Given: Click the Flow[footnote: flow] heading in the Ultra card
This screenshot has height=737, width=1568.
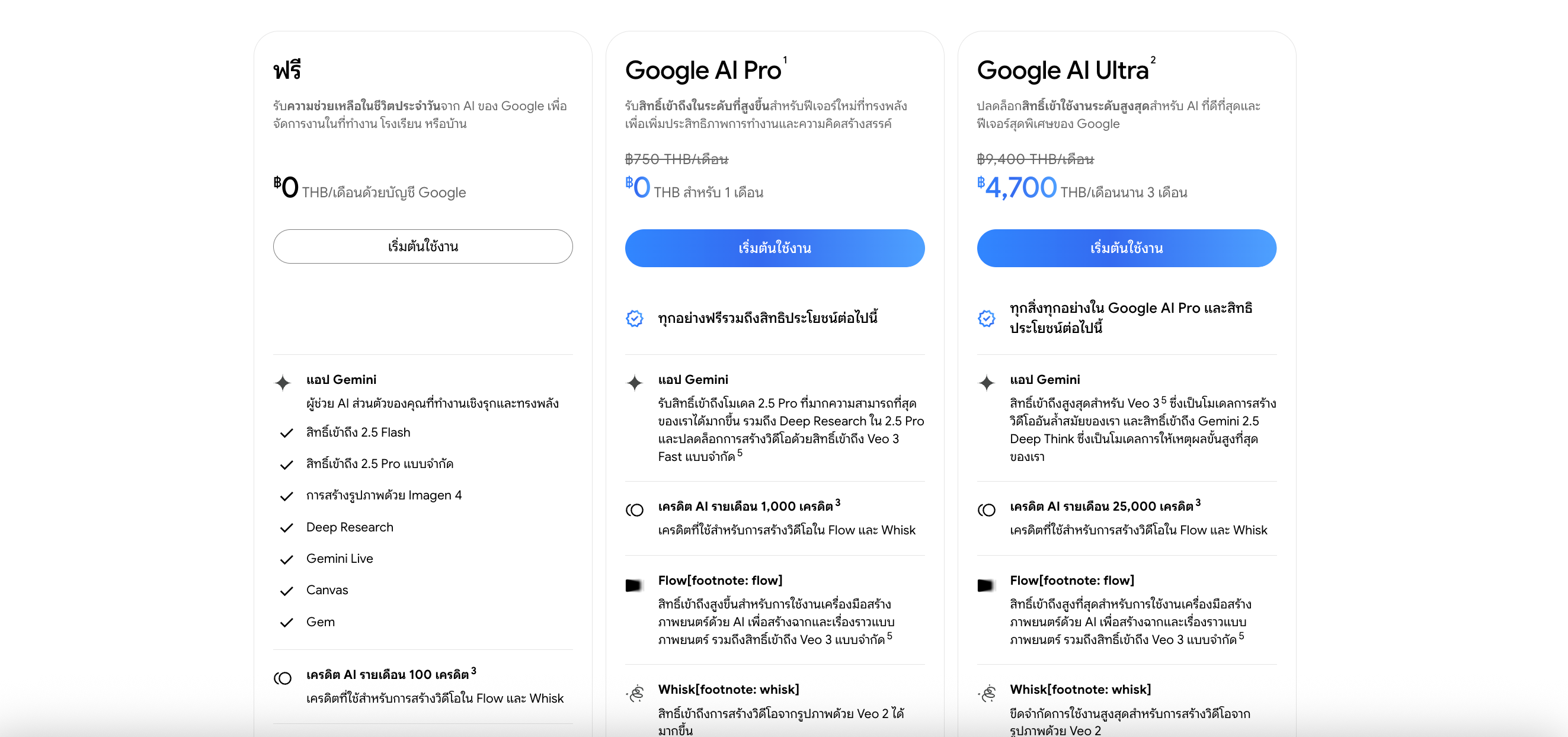Looking at the screenshot, I should pyautogui.click(x=1072, y=580).
